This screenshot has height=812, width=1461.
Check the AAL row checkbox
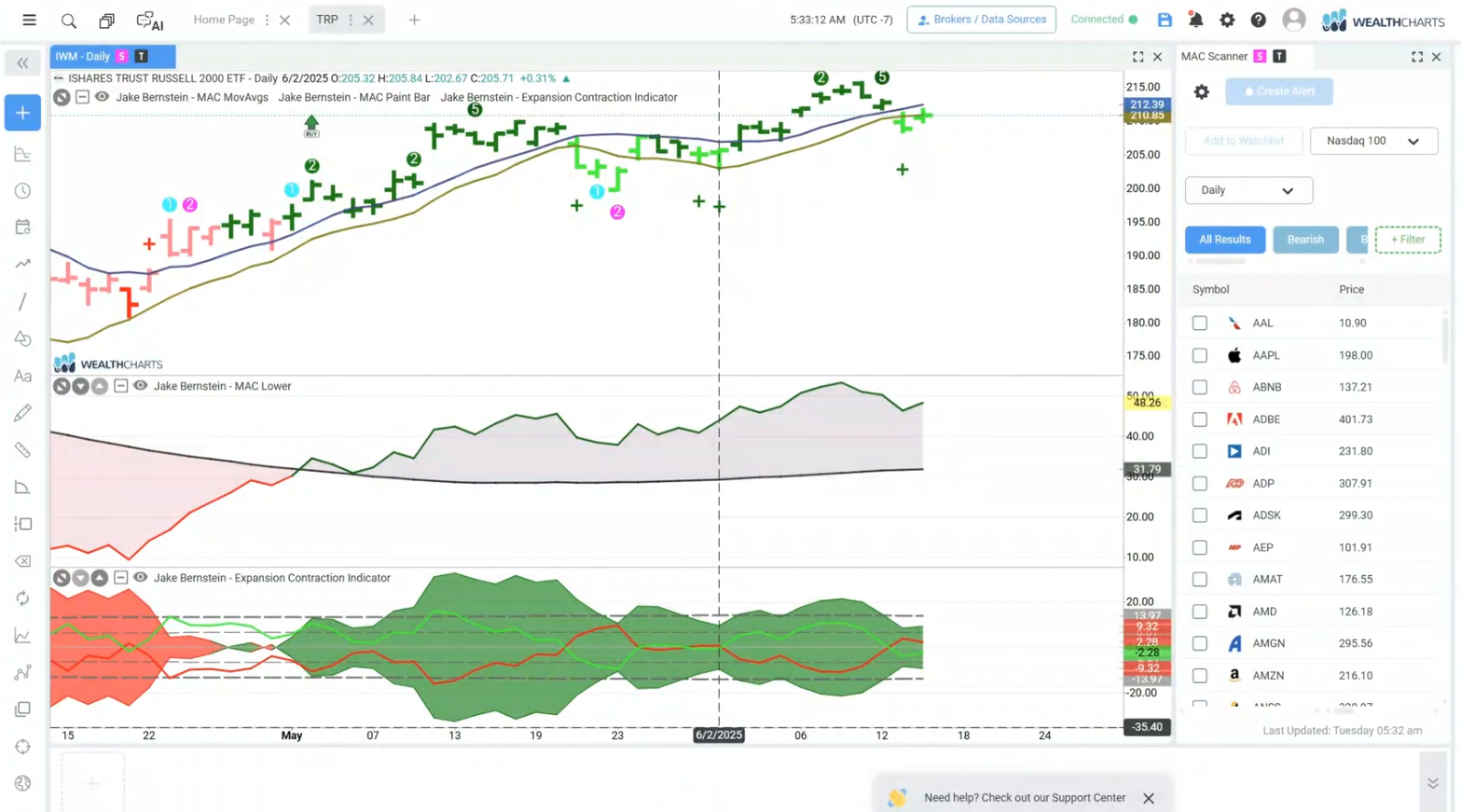pos(1199,323)
